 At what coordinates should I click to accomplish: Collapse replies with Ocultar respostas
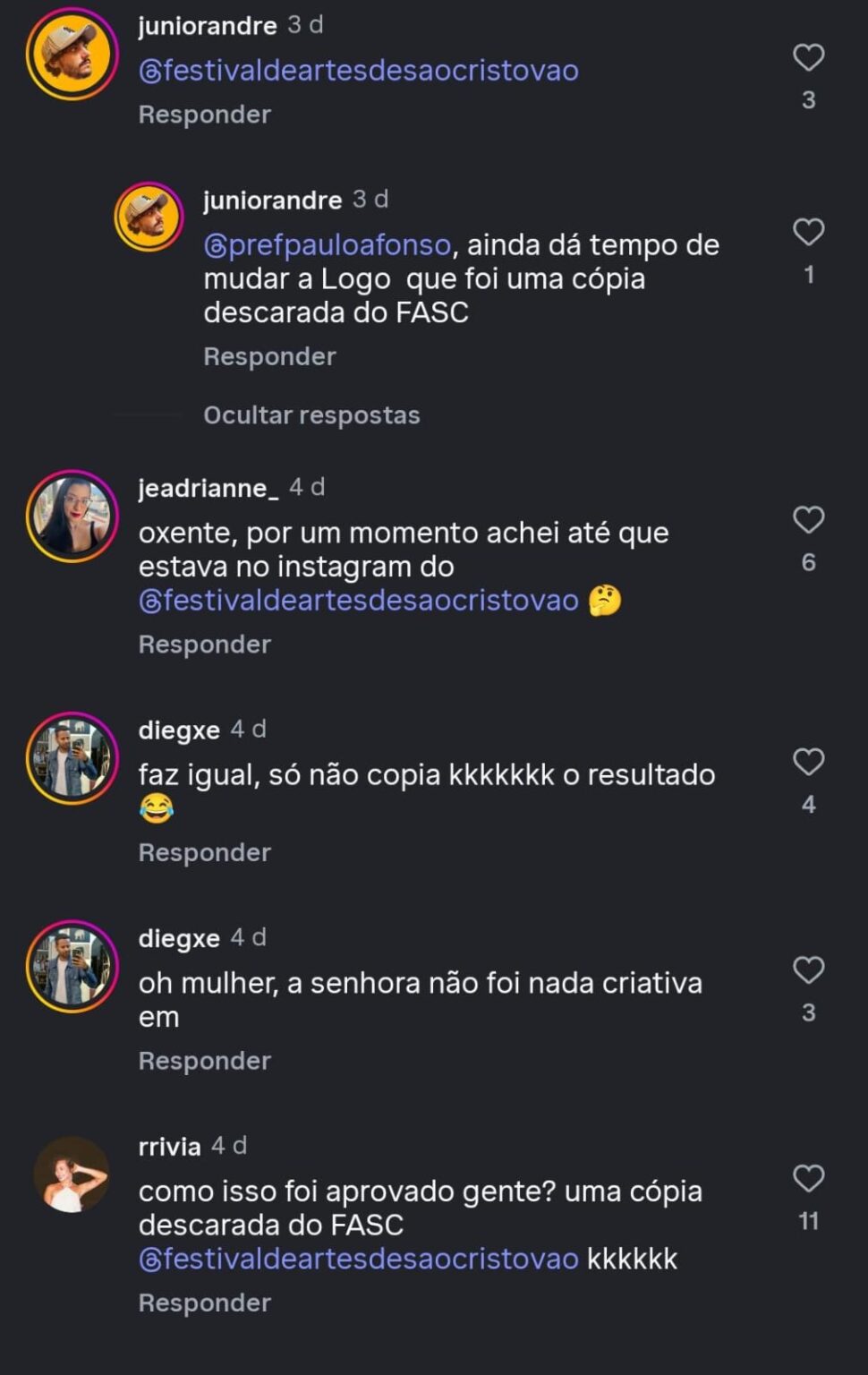pyautogui.click(x=311, y=415)
